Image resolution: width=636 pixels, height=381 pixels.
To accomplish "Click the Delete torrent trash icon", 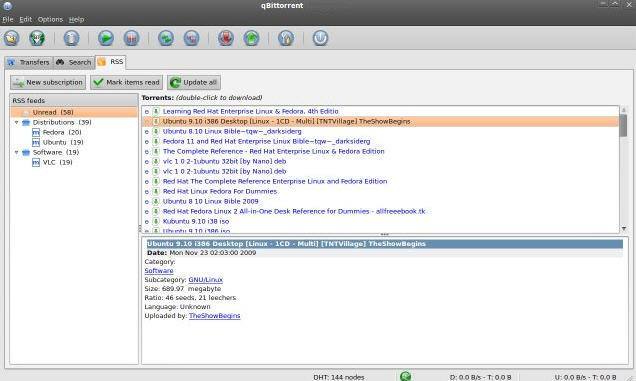I will [71, 38].
